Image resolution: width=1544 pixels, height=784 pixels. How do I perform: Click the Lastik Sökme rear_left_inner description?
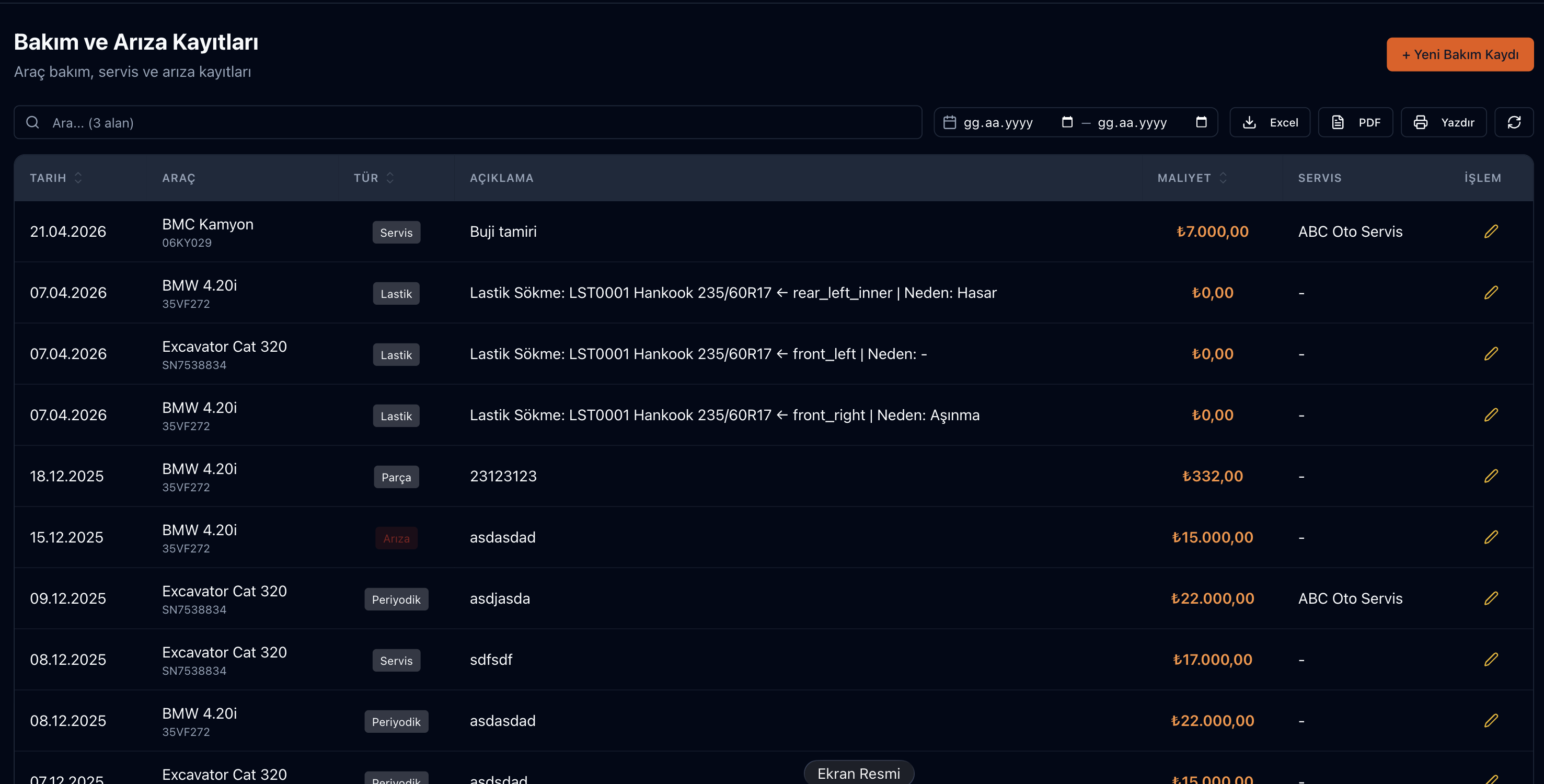point(733,293)
